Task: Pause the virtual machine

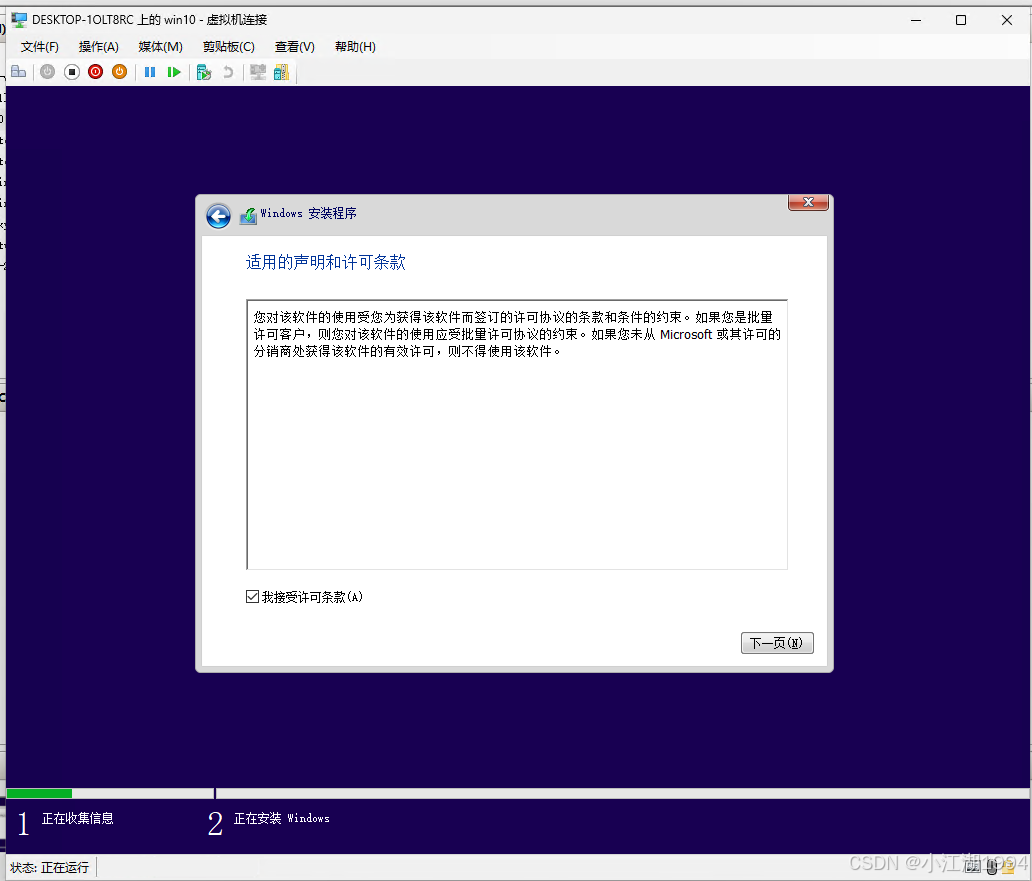Action: coord(150,72)
